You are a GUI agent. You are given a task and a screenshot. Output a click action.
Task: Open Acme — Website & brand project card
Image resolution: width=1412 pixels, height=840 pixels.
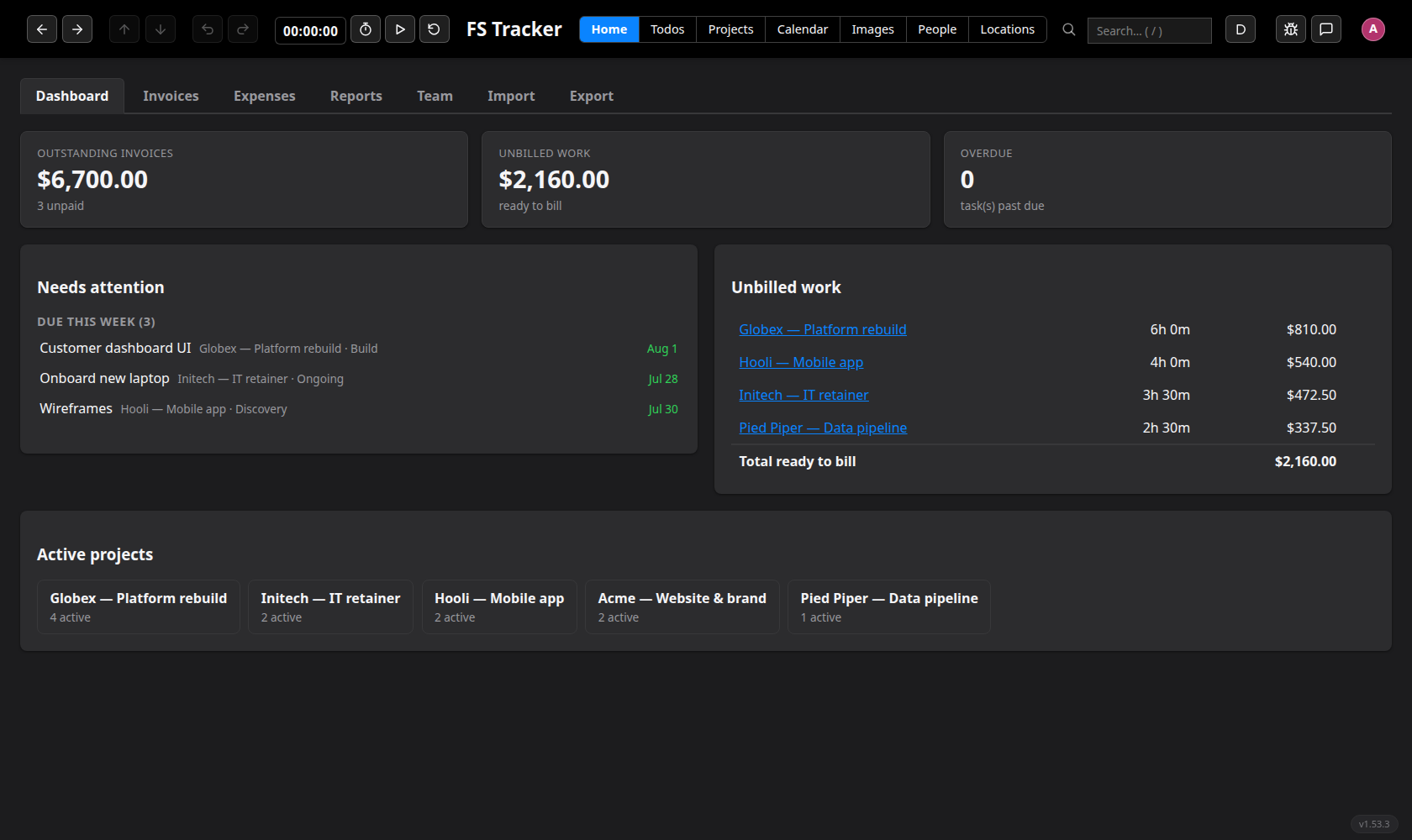[x=682, y=606]
